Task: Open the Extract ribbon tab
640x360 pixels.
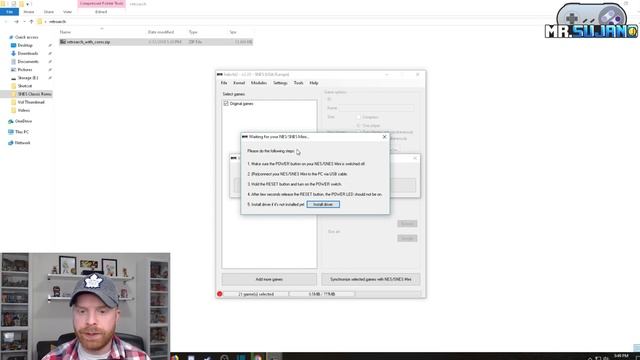Action: (x=101, y=12)
